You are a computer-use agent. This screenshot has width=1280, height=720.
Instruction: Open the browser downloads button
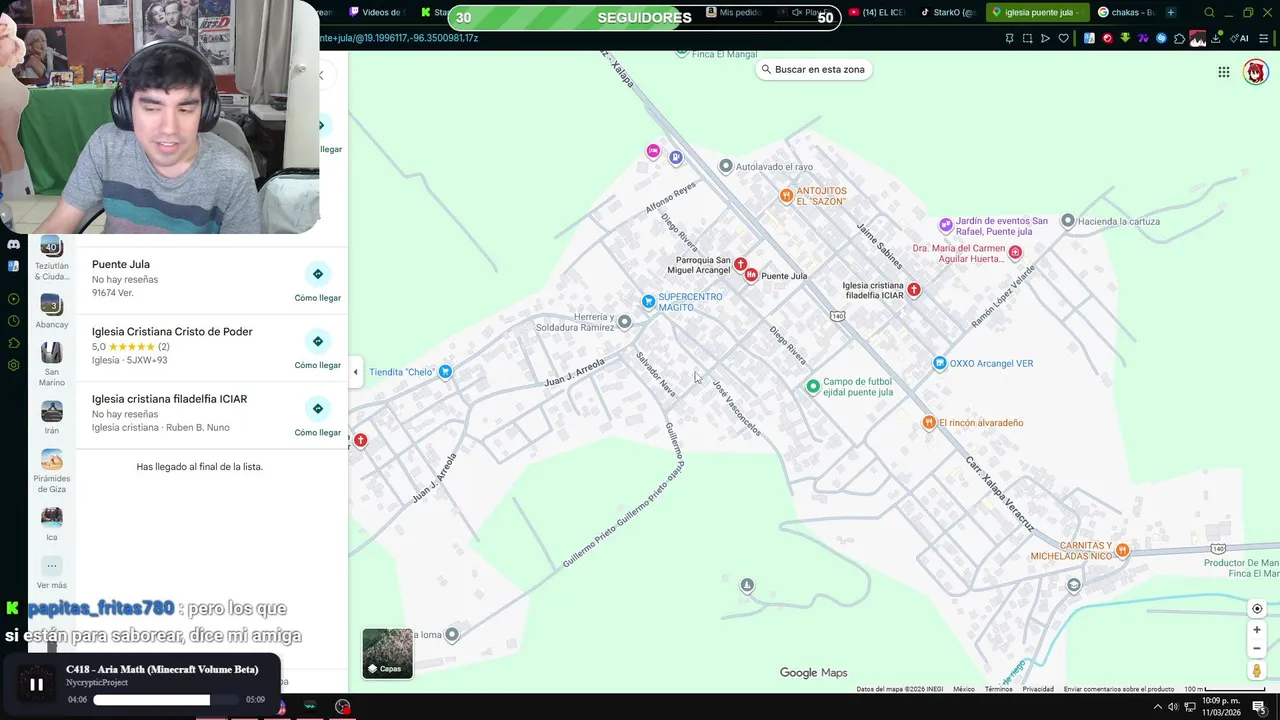(x=1216, y=38)
